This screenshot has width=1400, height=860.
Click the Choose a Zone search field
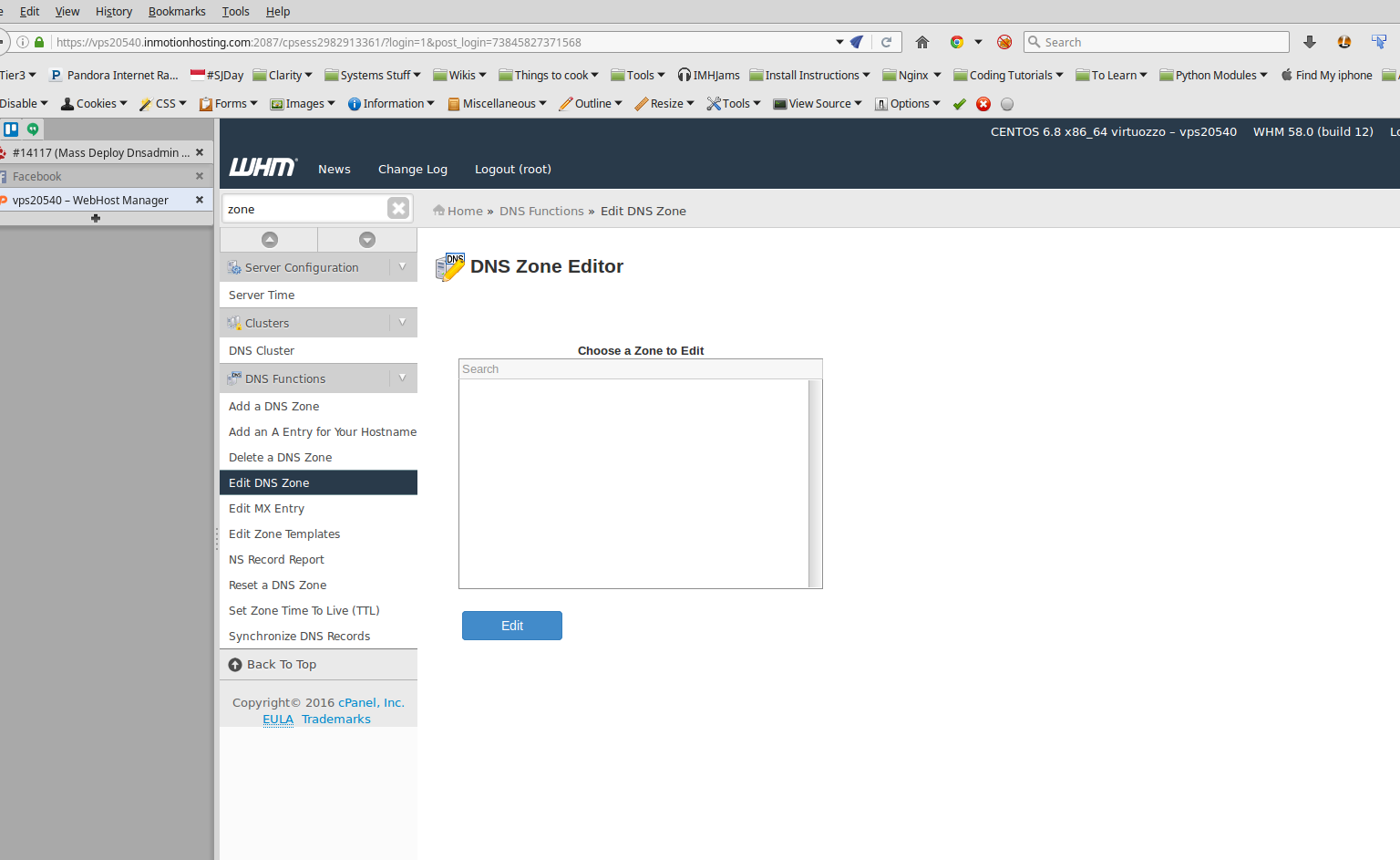[640, 369]
